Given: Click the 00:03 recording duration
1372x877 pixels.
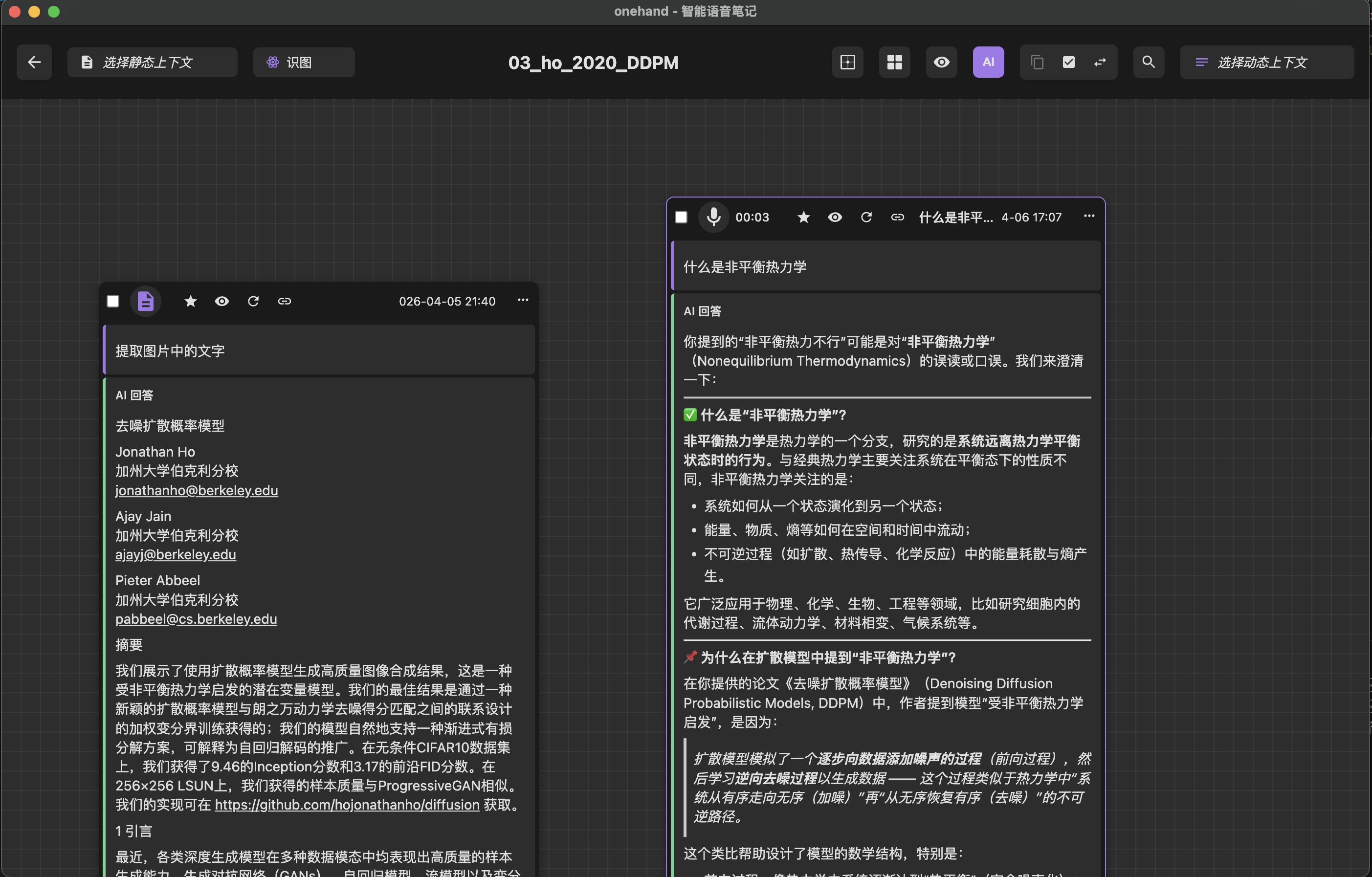Looking at the screenshot, I should click(752, 217).
